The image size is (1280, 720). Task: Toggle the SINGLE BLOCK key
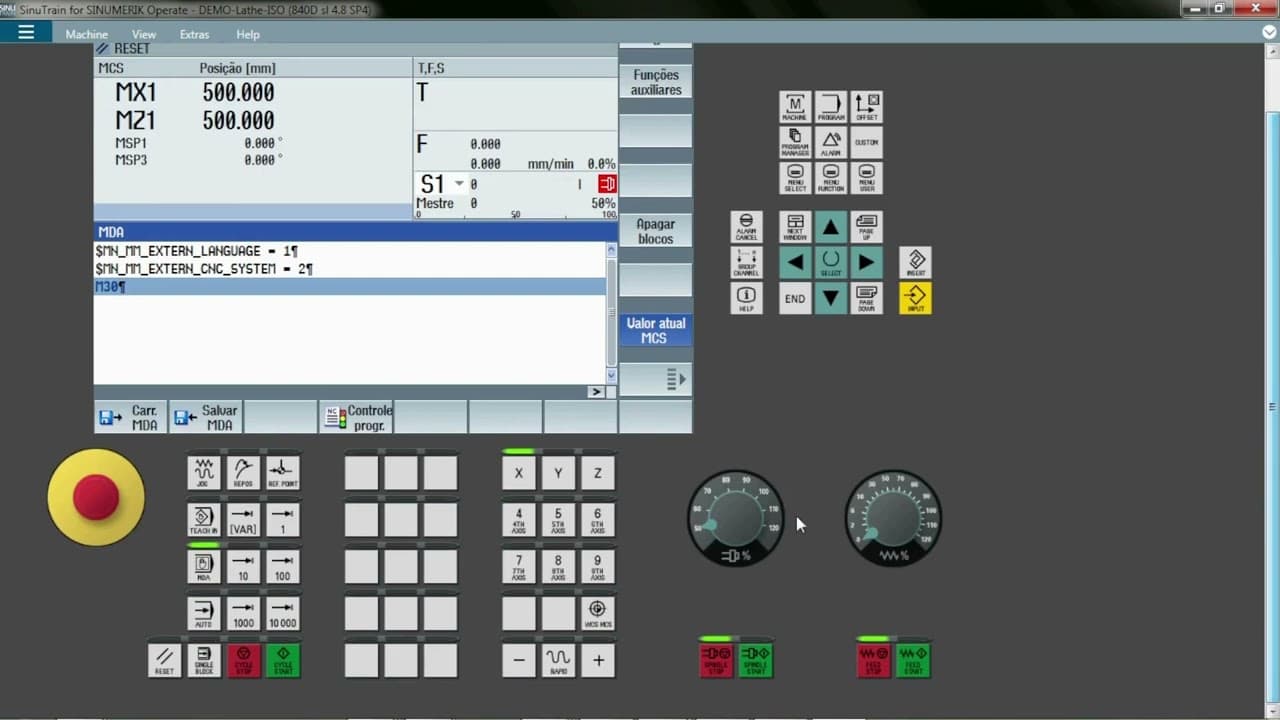(x=204, y=661)
